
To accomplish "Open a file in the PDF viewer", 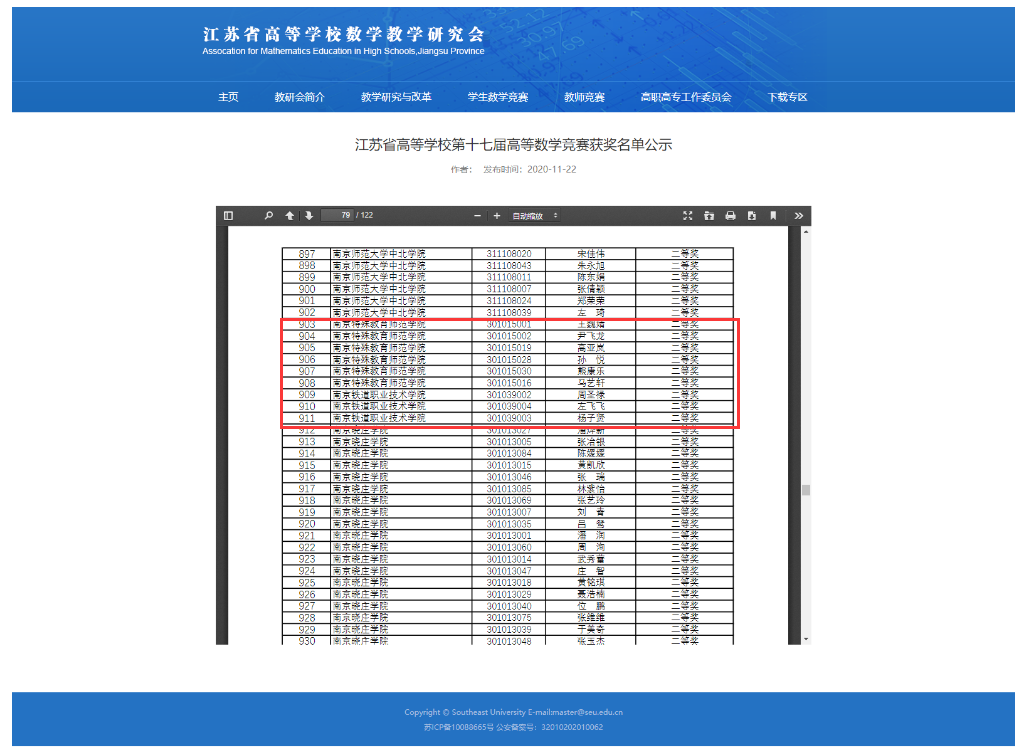I will click(709, 216).
